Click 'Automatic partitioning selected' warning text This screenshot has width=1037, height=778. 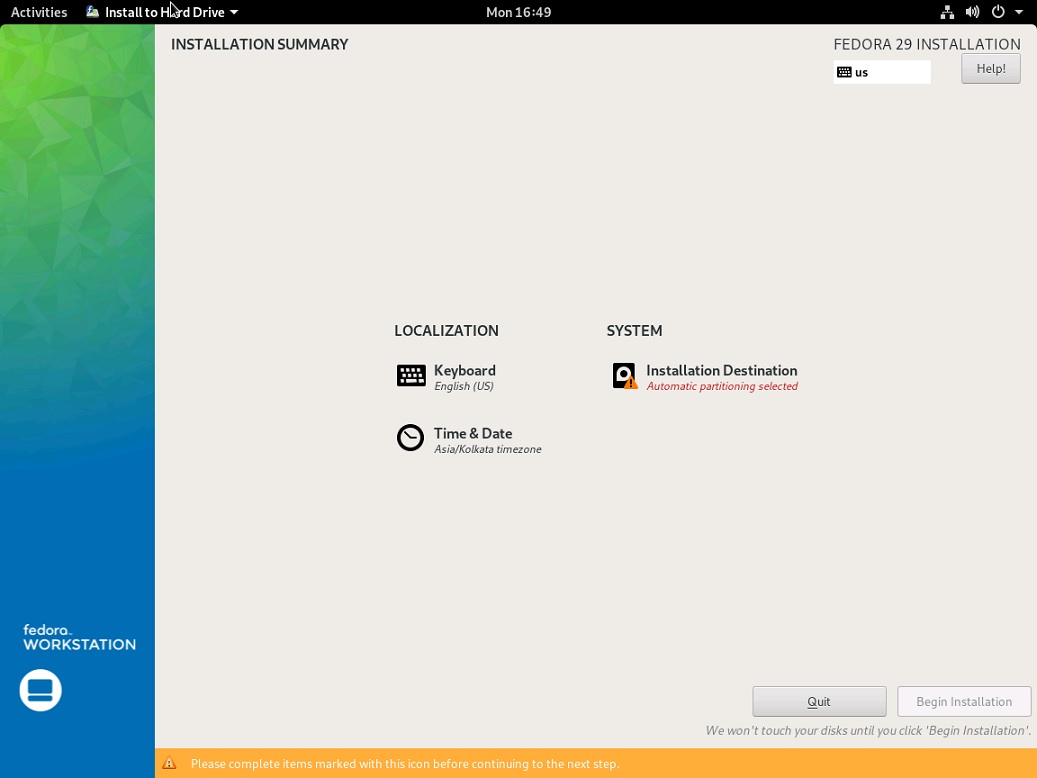pyautogui.click(x=722, y=386)
